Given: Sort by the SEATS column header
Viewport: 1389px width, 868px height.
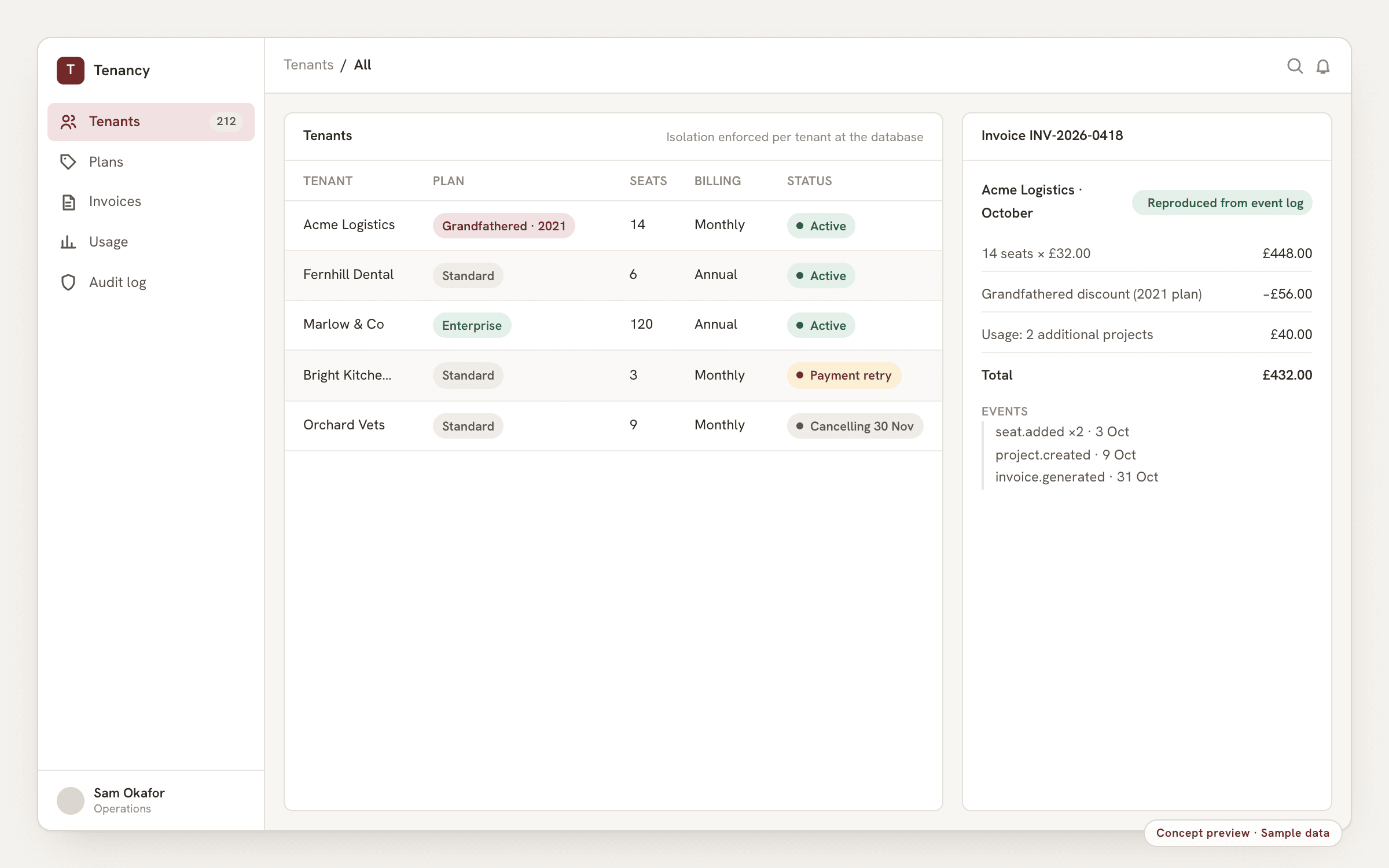Looking at the screenshot, I should pyautogui.click(x=648, y=181).
